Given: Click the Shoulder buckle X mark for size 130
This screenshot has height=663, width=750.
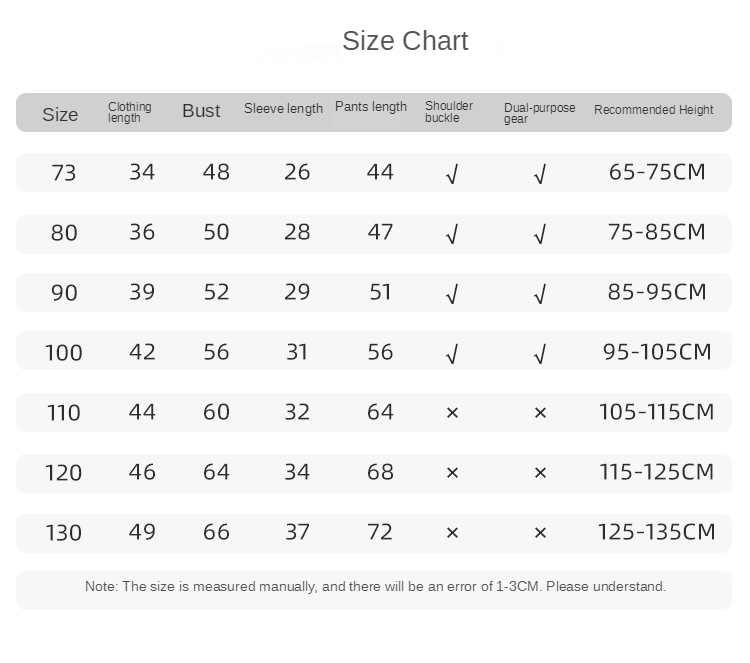Looking at the screenshot, I should (x=452, y=532).
